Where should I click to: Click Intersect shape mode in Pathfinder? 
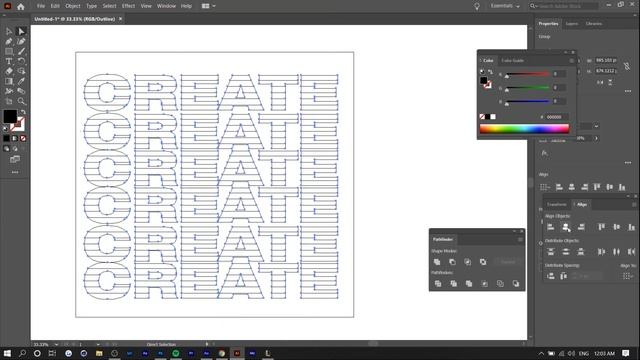468,262
